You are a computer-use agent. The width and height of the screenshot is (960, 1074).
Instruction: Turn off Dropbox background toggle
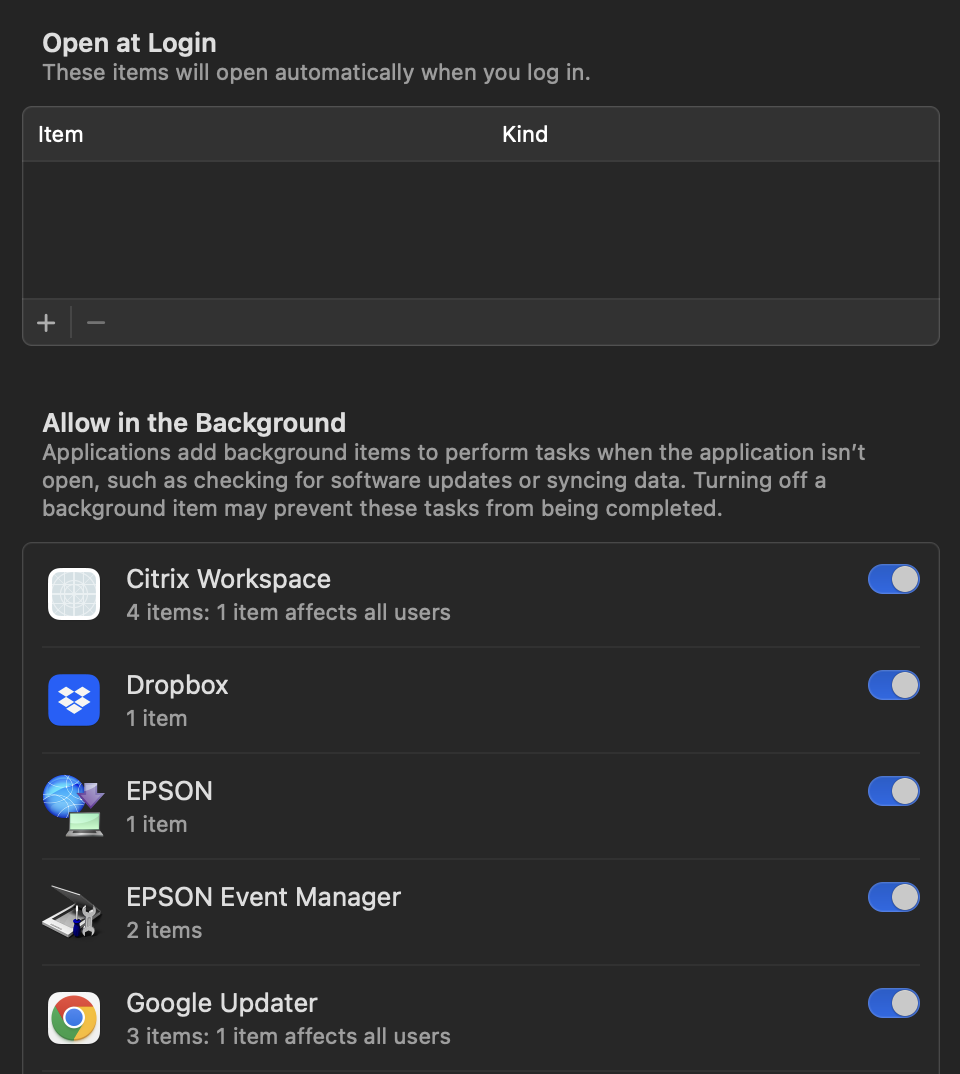[x=893, y=685]
